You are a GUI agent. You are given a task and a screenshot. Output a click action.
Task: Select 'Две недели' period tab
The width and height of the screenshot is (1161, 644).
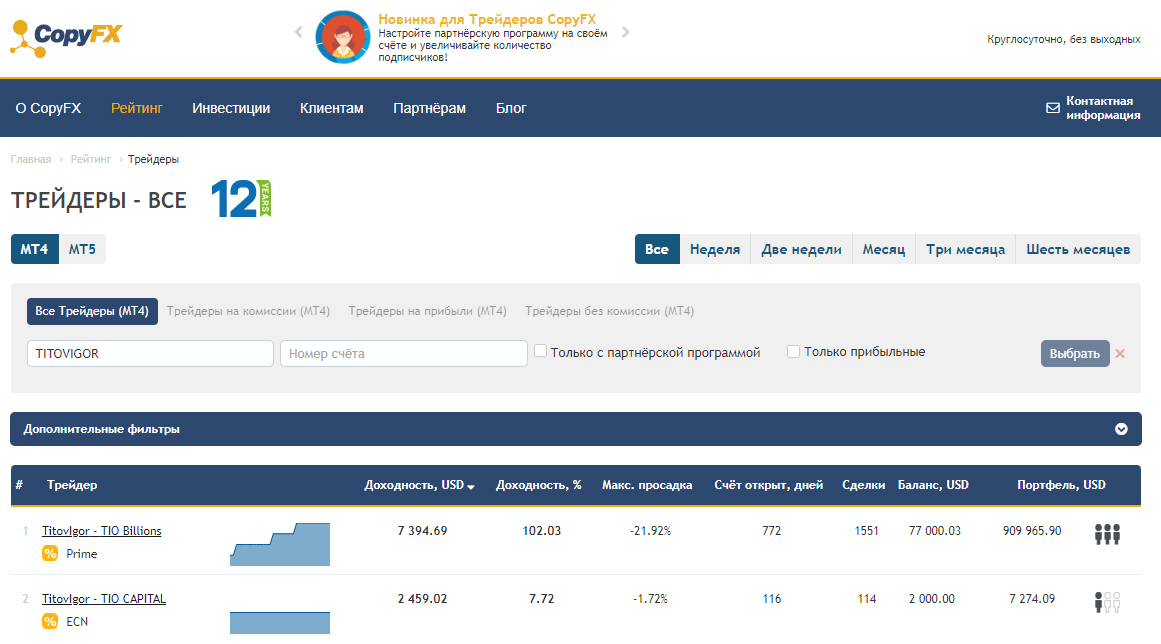coord(801,249)
